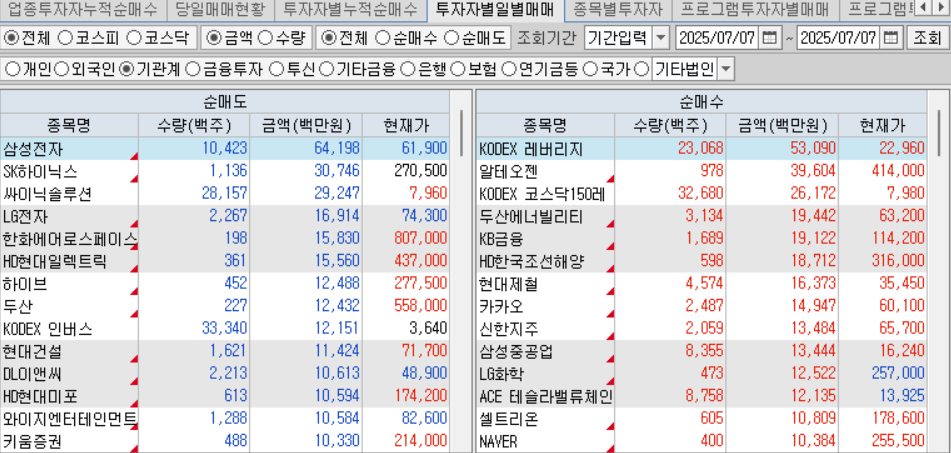951x453 pixels.
Task: Select the 알테오젠 row
Action: coord(701,171)
